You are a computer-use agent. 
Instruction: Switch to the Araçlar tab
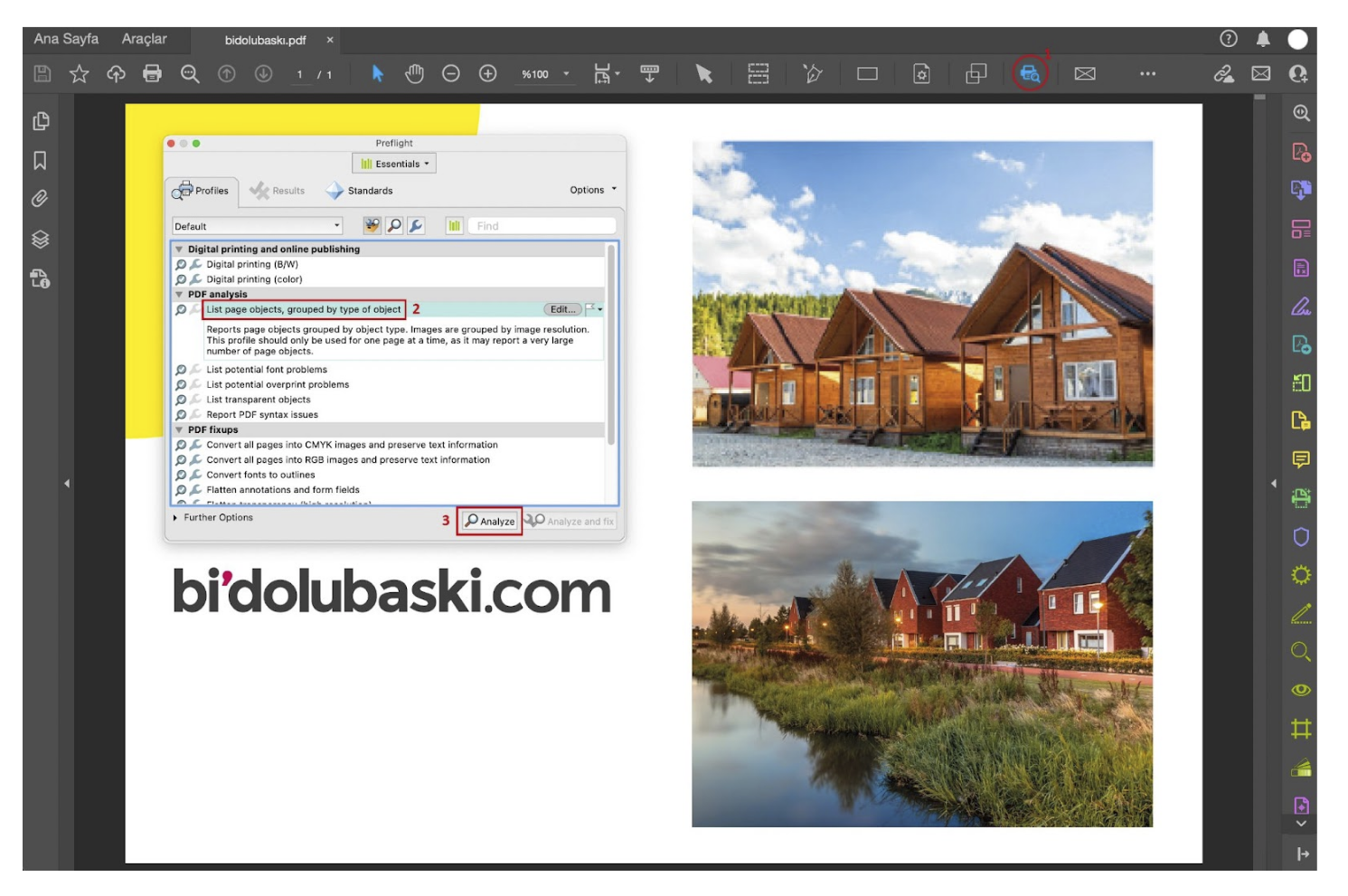pos(145,39)
